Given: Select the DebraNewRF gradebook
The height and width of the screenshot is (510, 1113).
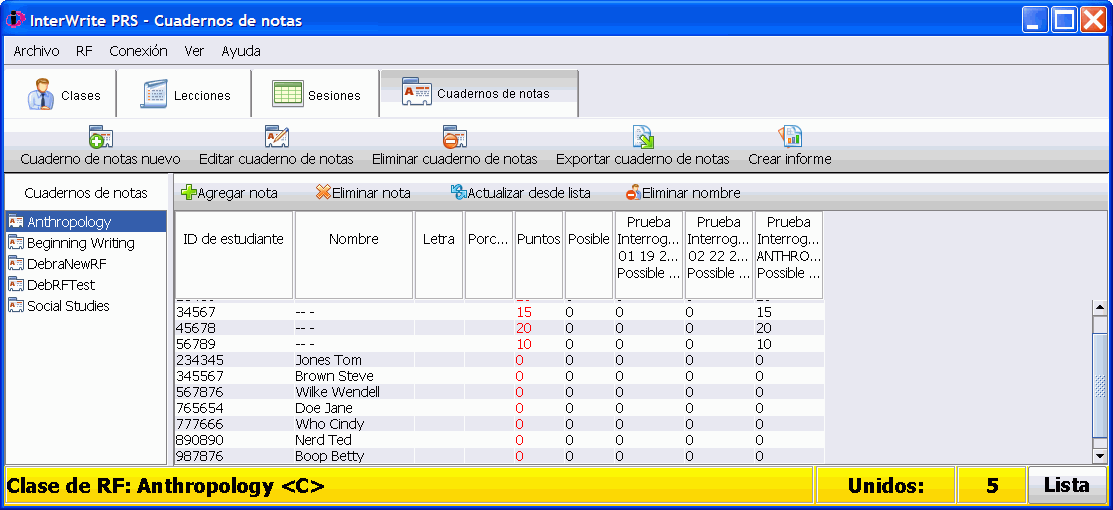Looking at the screenshot, I should pyautogui.click(x=85, y=264).
